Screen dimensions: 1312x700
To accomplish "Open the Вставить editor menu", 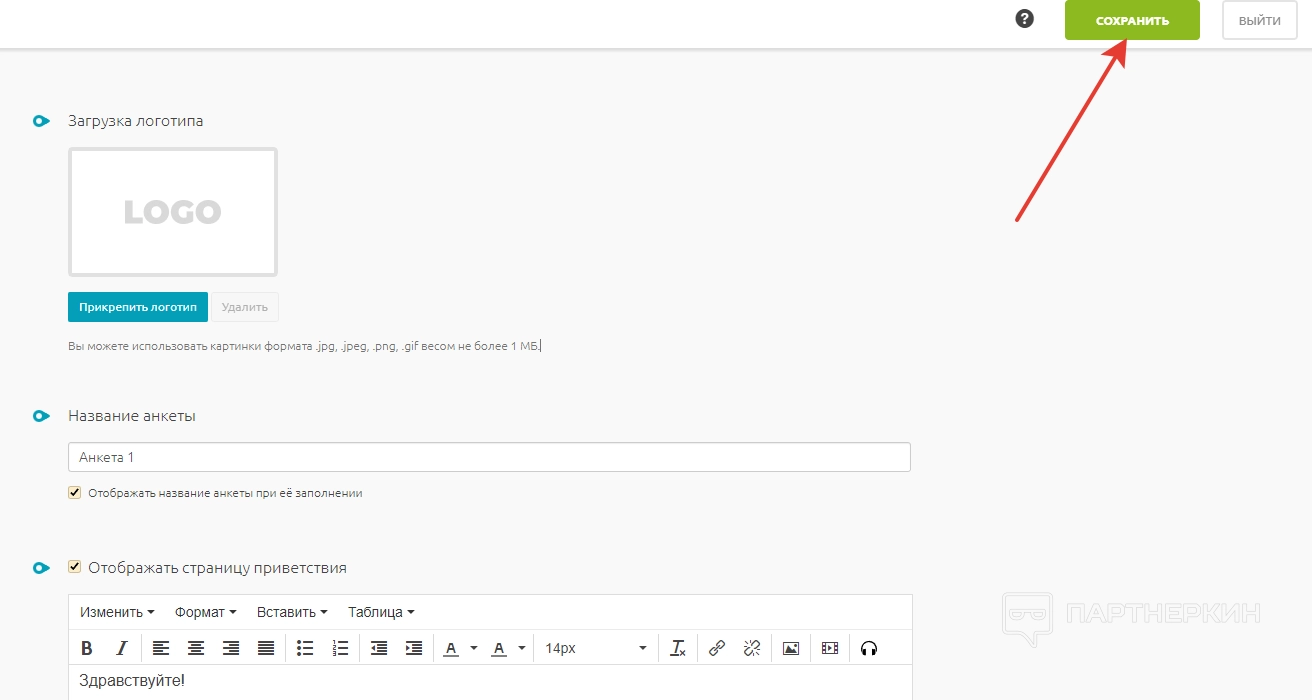I will (292, 612).
